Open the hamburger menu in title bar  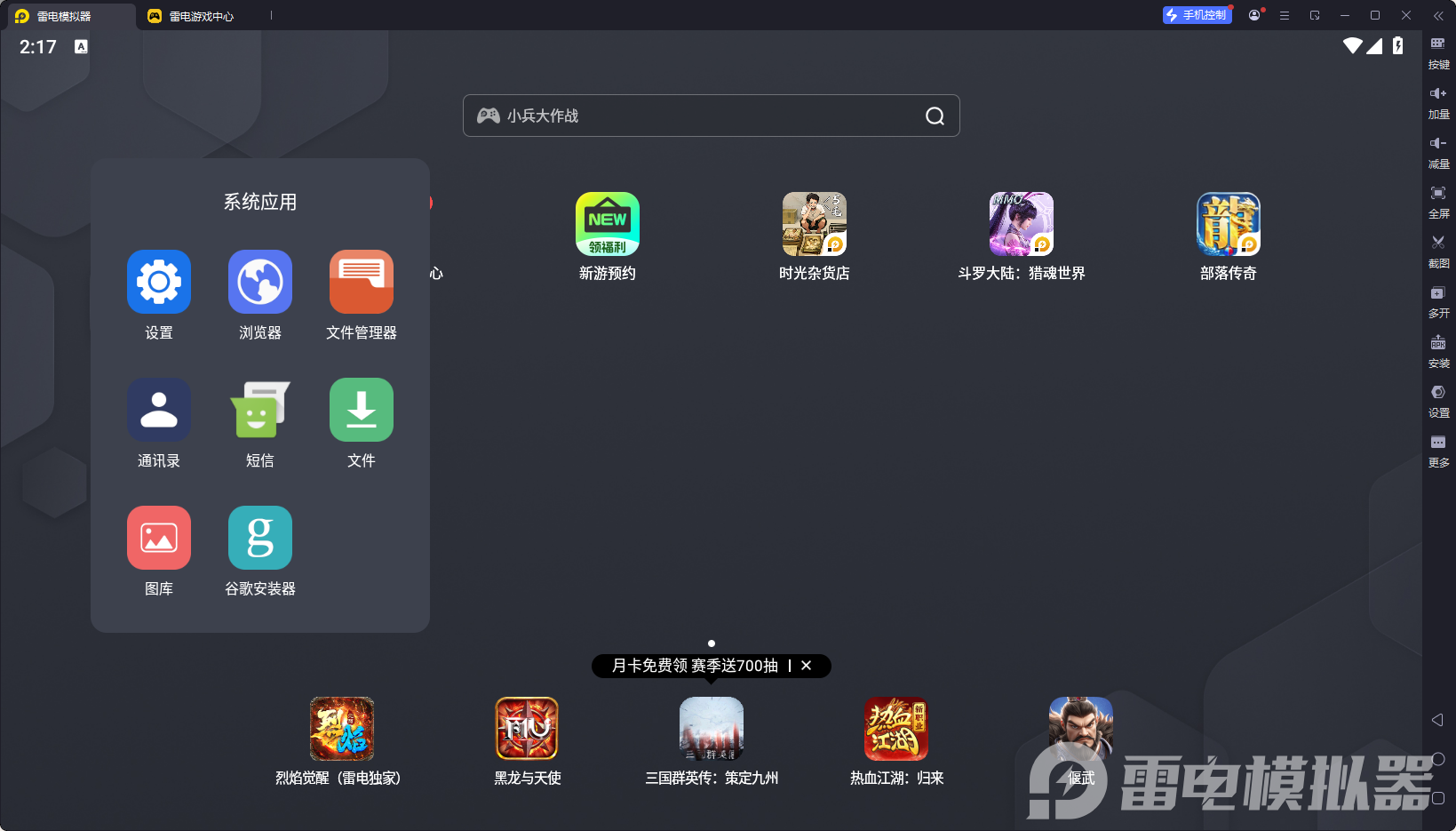tap(1285, 15)
